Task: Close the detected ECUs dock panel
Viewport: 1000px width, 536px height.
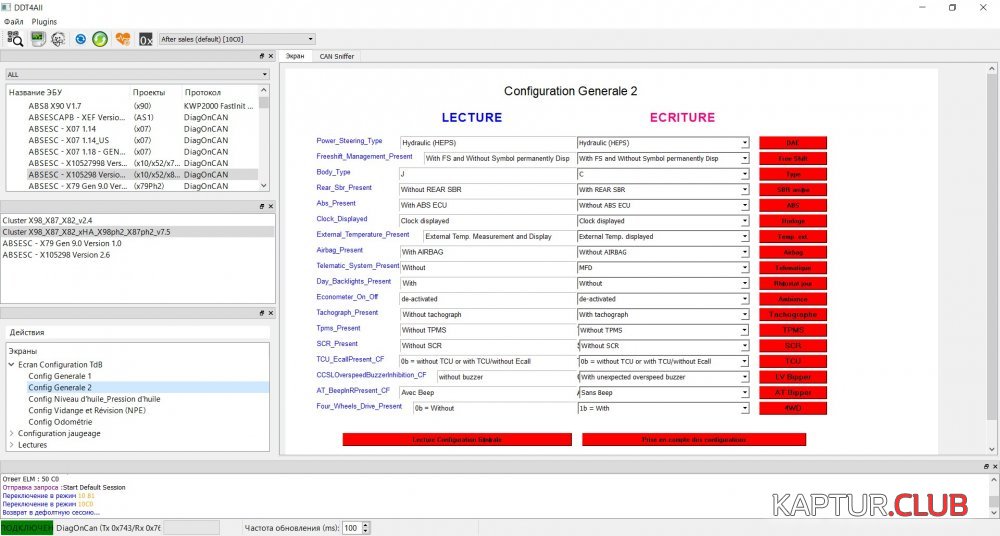Action: point(270,206)
